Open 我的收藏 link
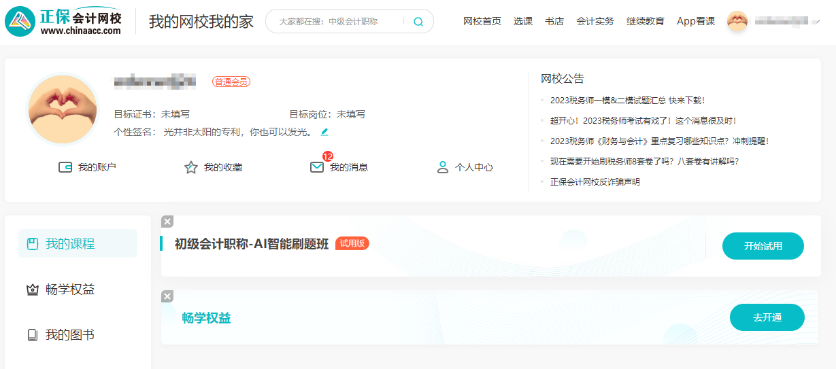Viewport: 836px width, 369px height. [223, 167]
